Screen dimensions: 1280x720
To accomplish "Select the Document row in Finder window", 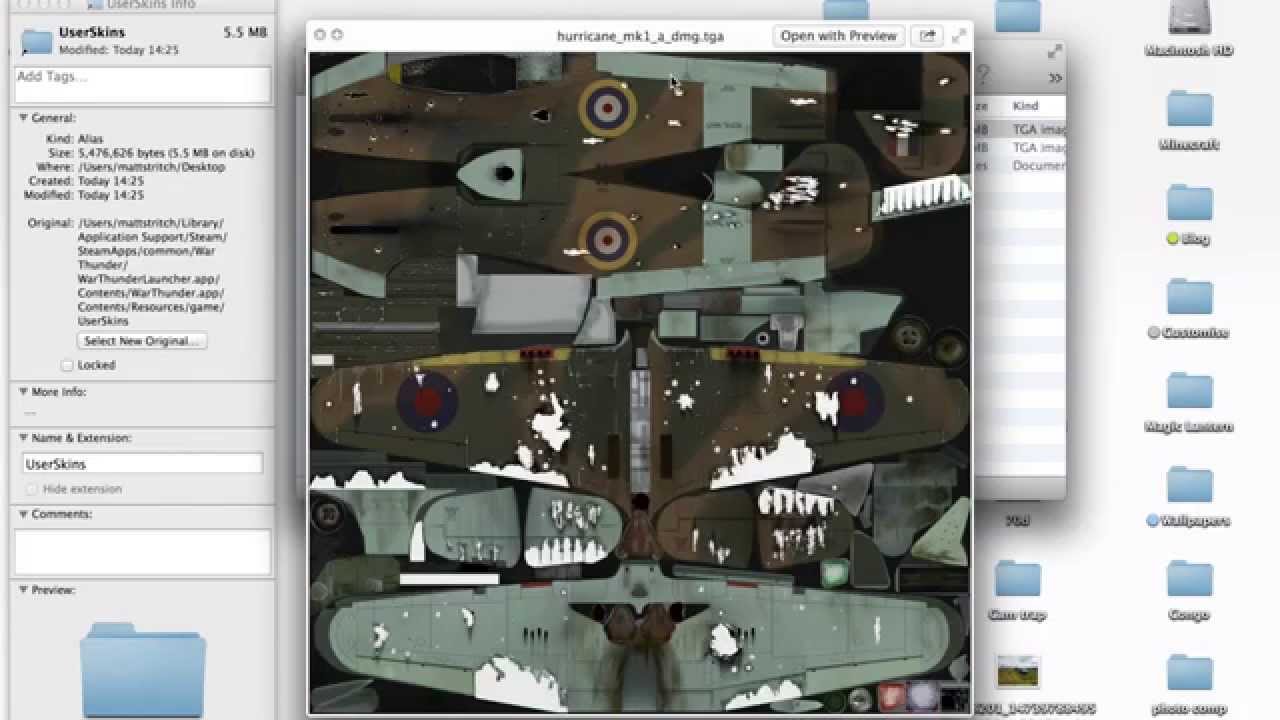I will pyautogui.click(x=1019, y=165).
